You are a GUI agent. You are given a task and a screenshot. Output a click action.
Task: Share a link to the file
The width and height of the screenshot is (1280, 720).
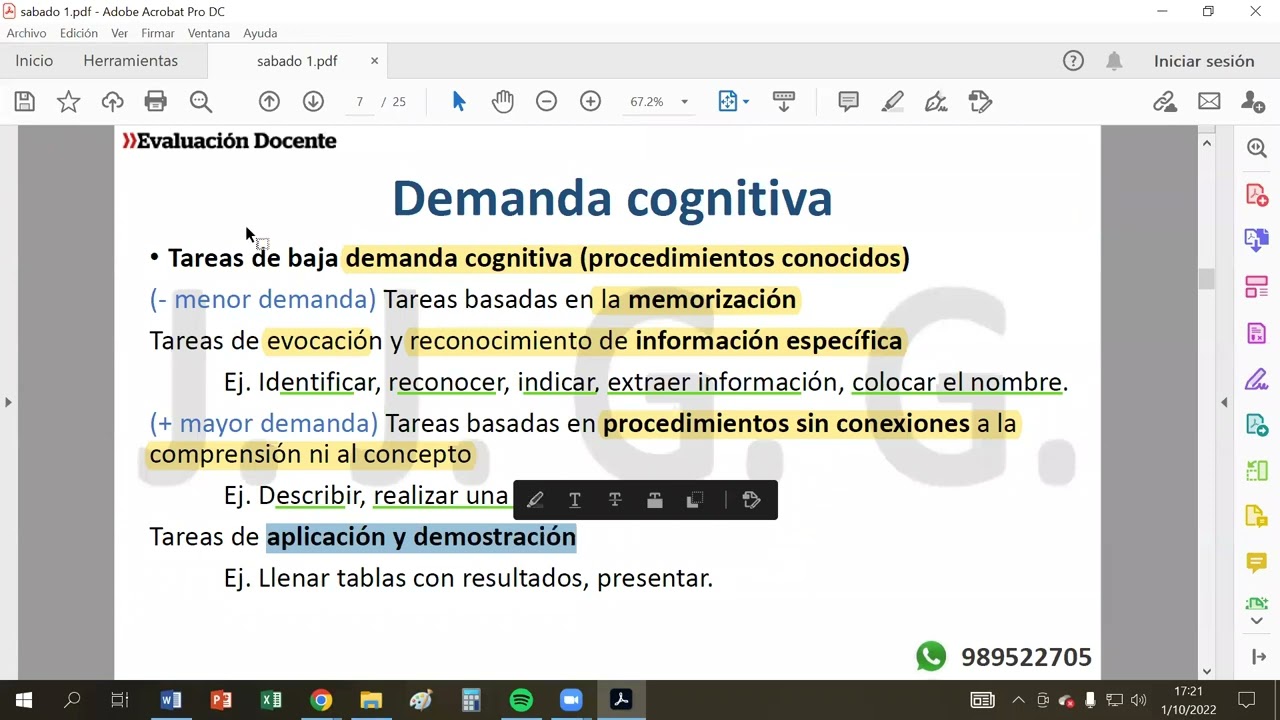1165,101
